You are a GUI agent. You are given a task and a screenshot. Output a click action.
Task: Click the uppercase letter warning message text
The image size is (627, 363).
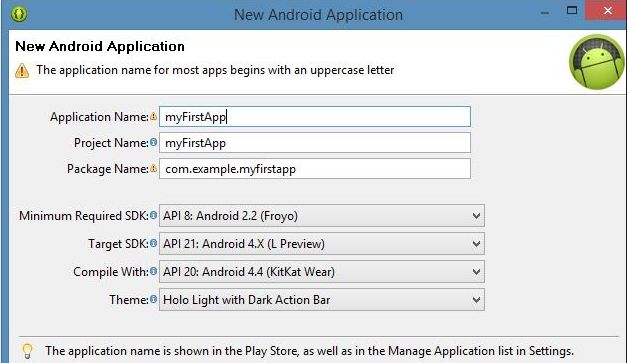215,70
